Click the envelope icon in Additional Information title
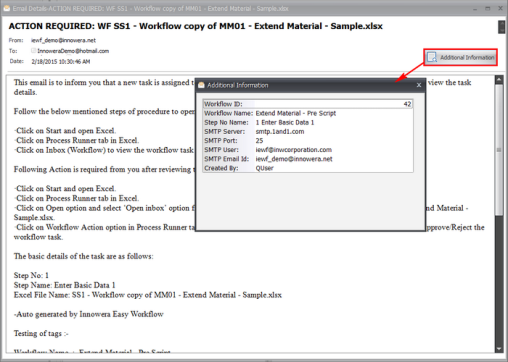508x362 pixels. coord(201,85)
